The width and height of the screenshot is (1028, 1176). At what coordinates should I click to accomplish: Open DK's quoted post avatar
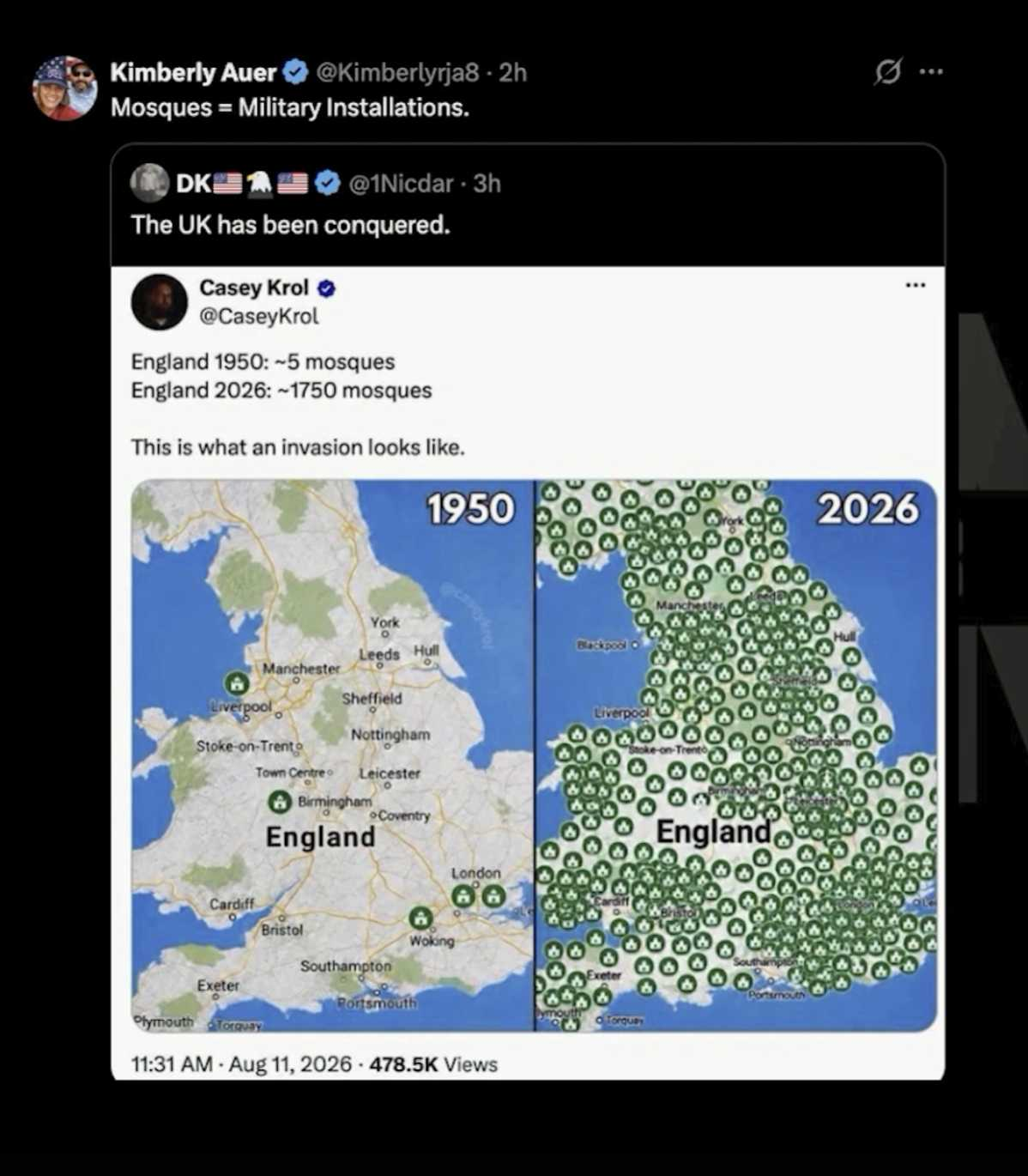pyautogui.click(x=149, y=183)
